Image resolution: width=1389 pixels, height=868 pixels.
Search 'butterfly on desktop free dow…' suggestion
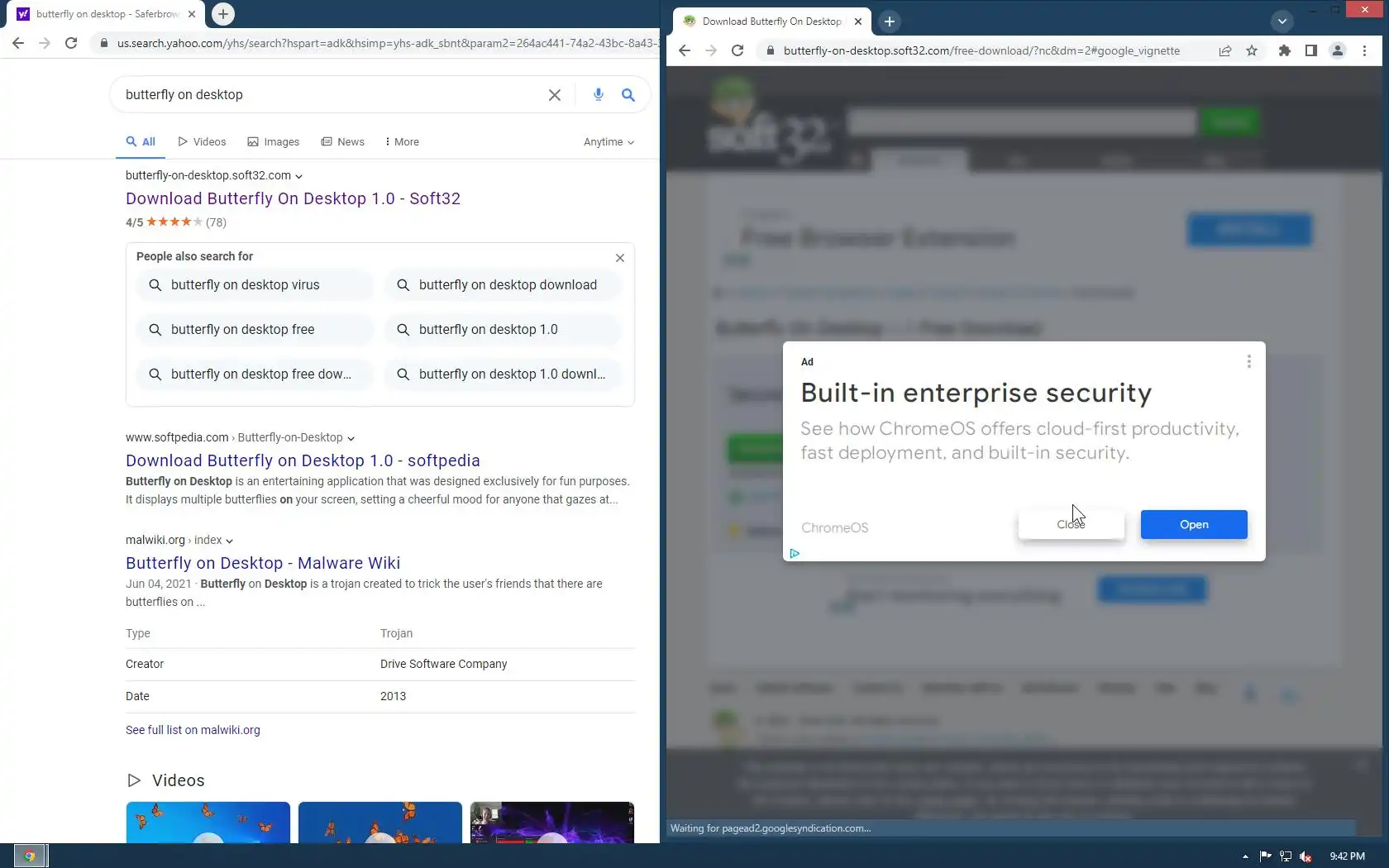tap(255, 374)
